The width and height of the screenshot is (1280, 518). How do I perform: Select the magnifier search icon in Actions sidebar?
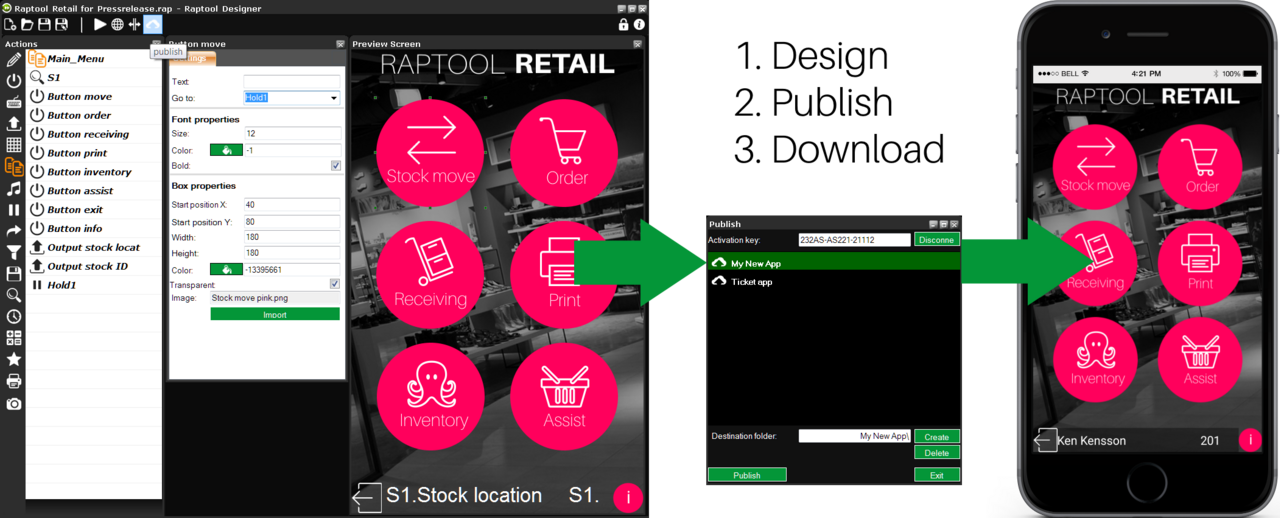tap(14, 295)
